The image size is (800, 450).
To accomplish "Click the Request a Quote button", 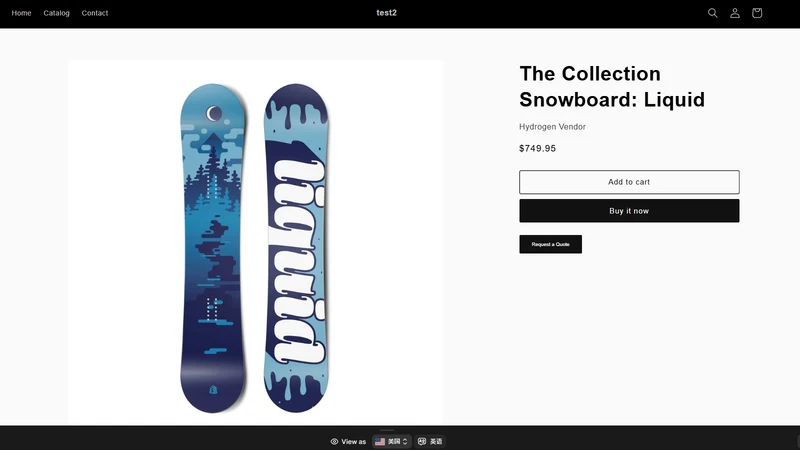I will (x=551, y=244).
